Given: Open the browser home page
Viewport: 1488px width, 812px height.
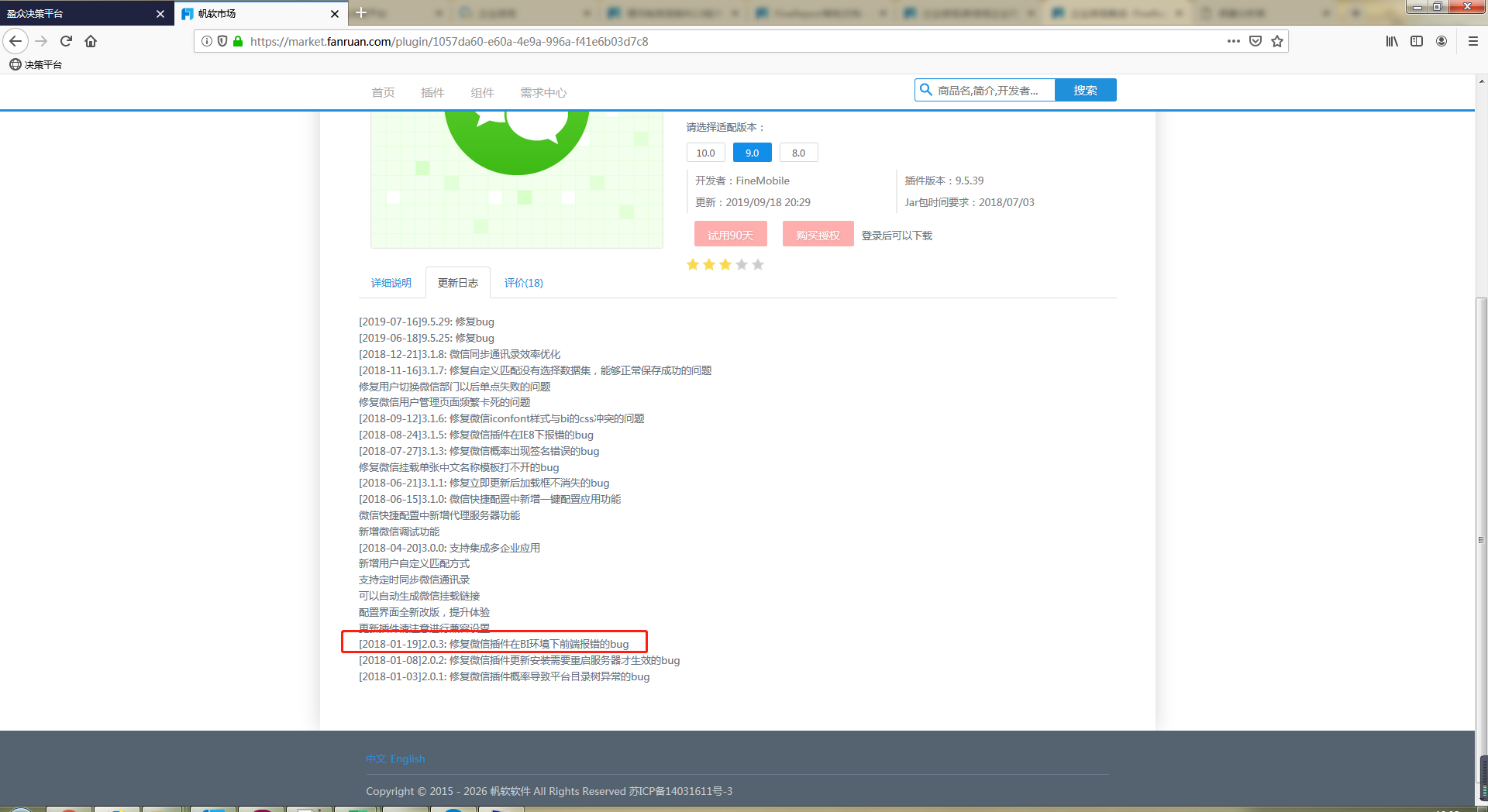Looking at the screenshot, I should click(x=91, y=41).
